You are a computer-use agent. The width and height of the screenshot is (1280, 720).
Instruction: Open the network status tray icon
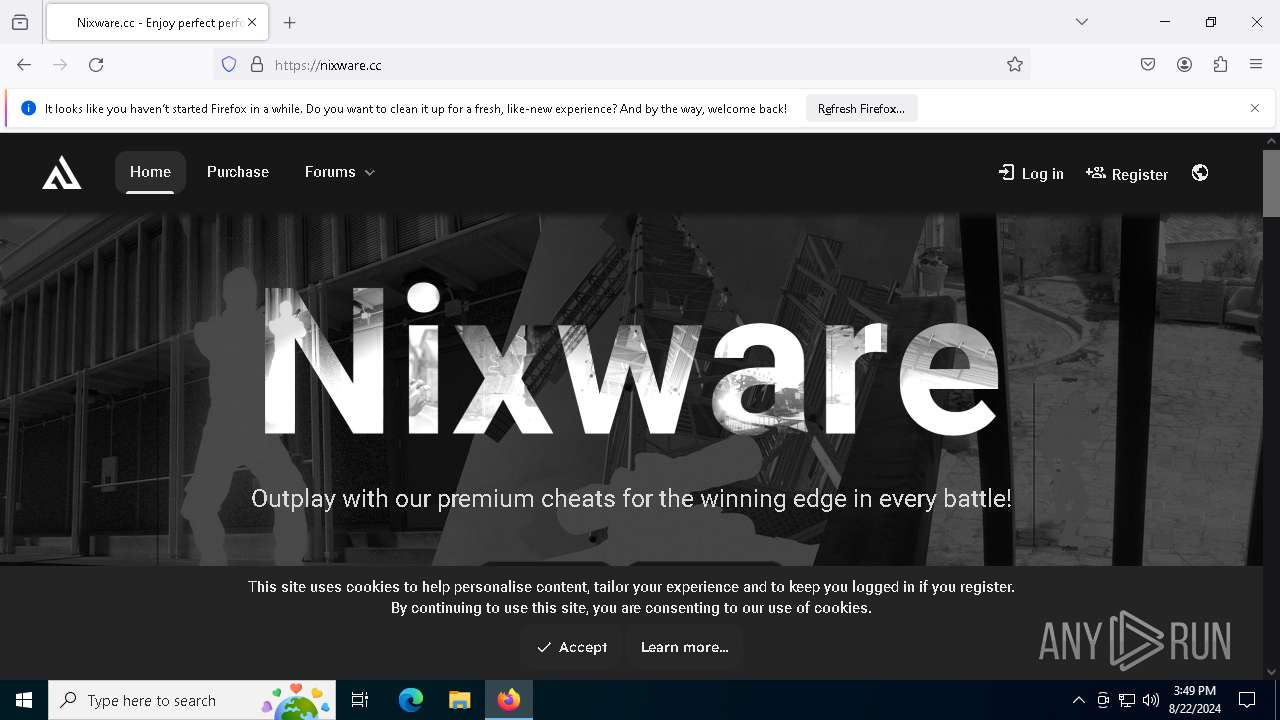point(1127,700)
